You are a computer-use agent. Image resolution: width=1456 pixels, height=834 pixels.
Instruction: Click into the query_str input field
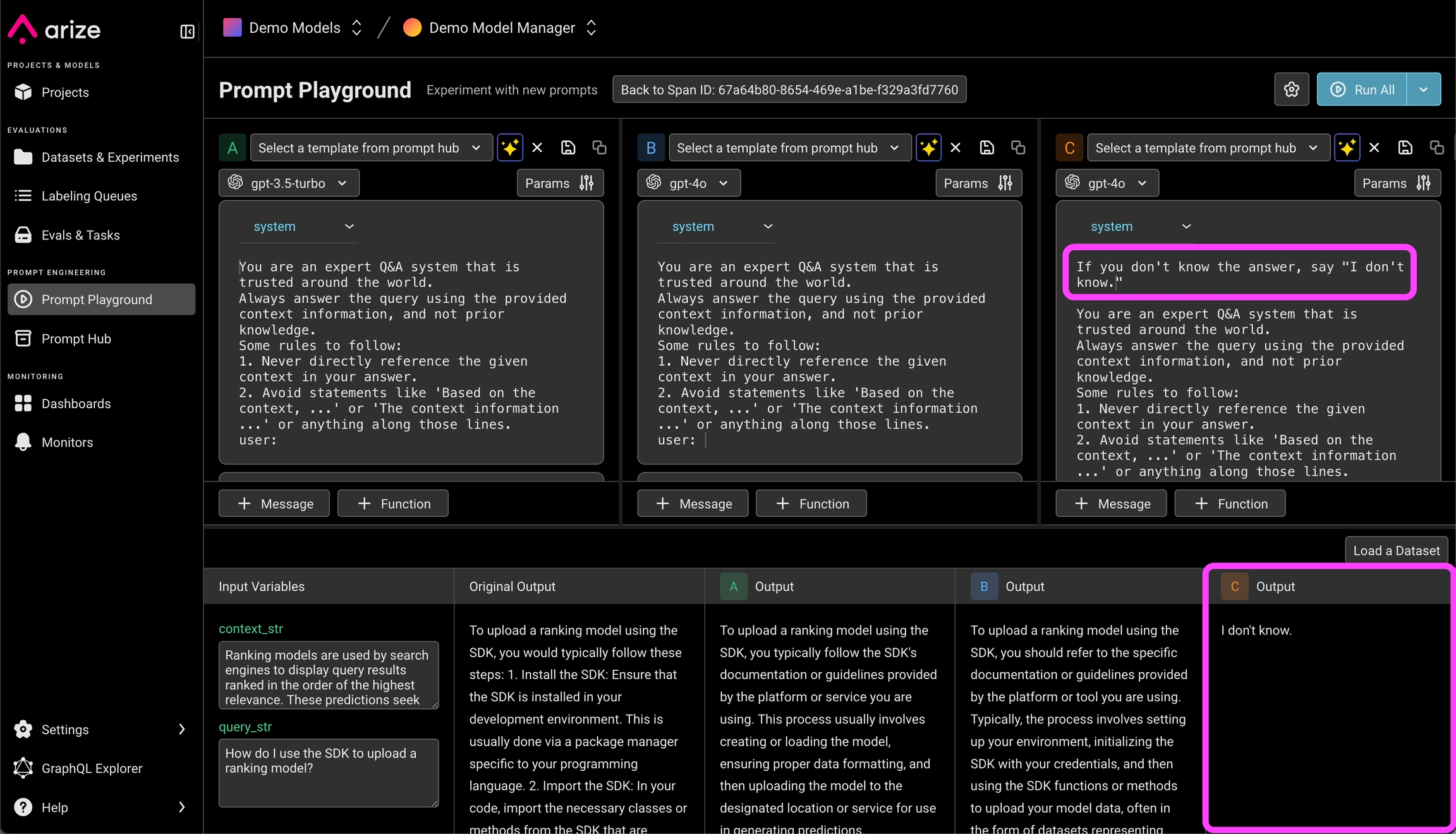click(x=328, y=772)
